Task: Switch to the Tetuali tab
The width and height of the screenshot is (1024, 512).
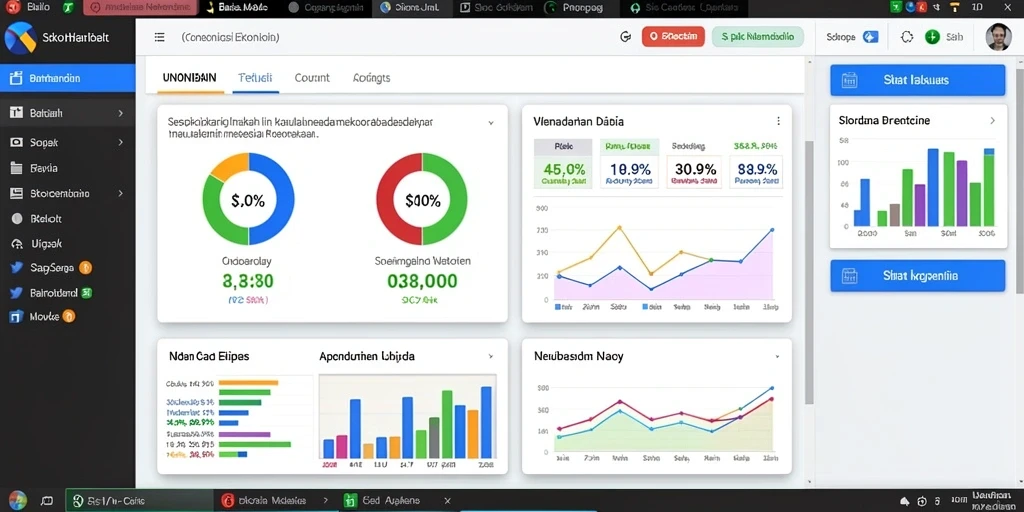Action: click(255, 78)
